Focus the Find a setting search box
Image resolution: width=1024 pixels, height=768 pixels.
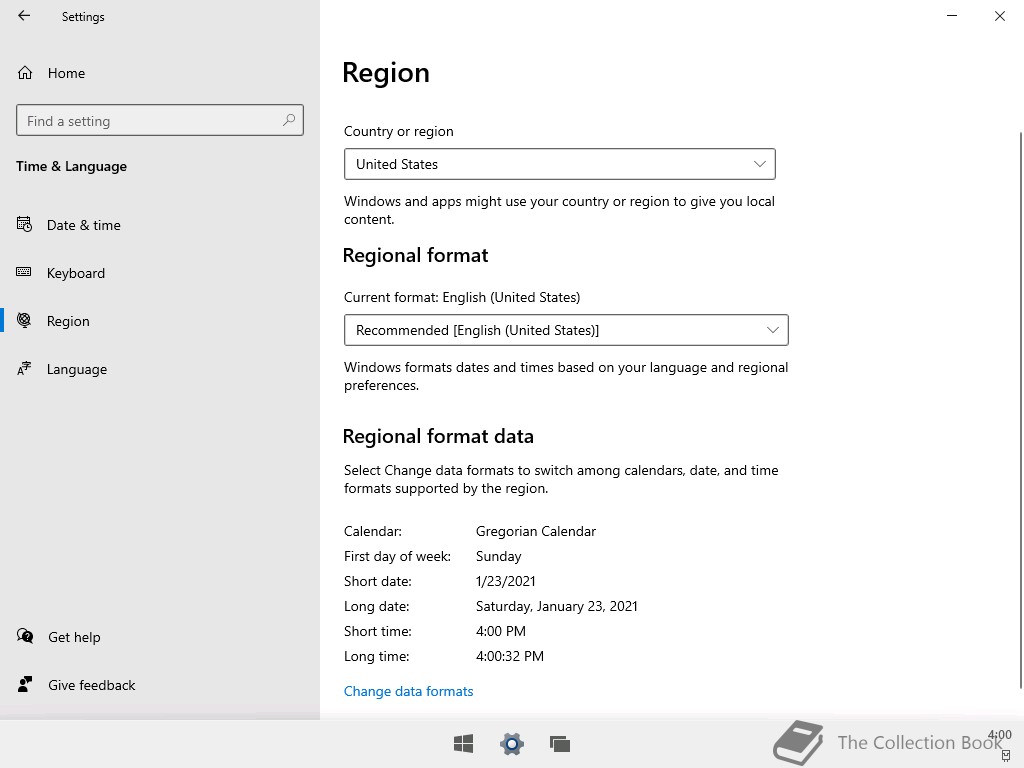click(x=160, y=120)
